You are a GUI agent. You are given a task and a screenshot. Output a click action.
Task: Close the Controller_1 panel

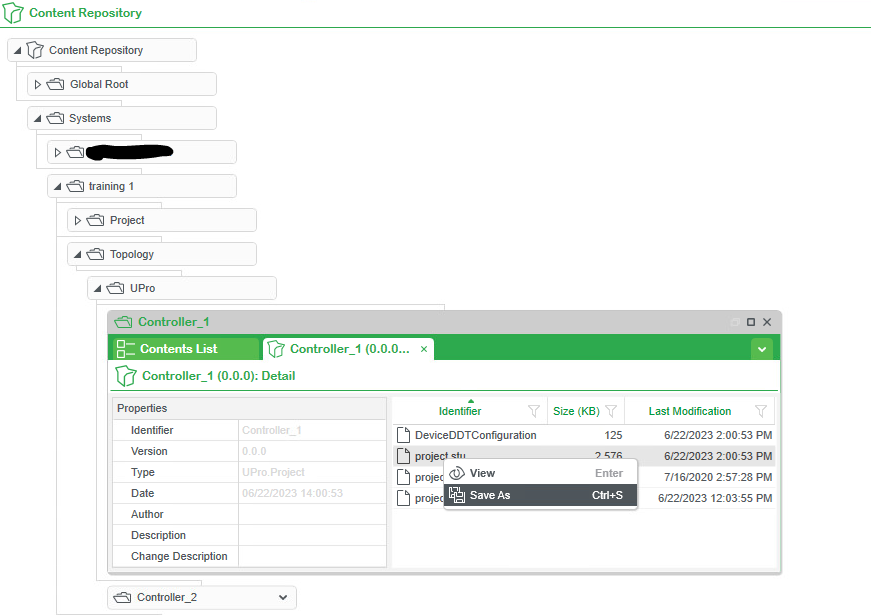coord(767,322)
